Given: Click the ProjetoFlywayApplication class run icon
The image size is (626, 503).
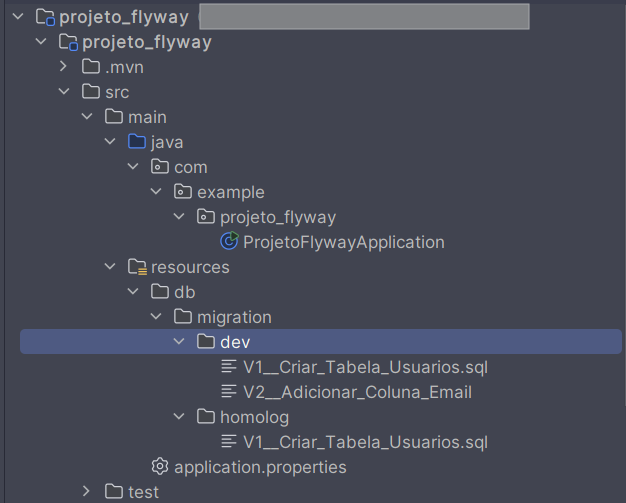Looking at the screenshot, I should tap(229, 241).
